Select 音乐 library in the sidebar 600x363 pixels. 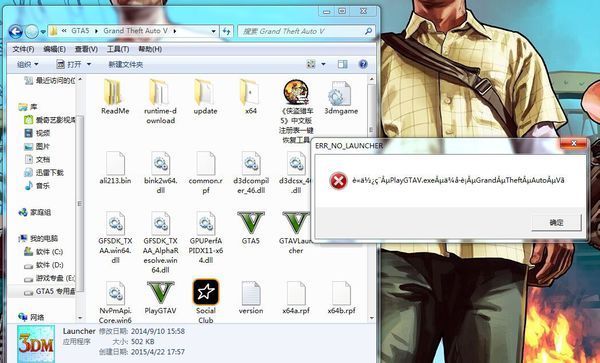38,186
